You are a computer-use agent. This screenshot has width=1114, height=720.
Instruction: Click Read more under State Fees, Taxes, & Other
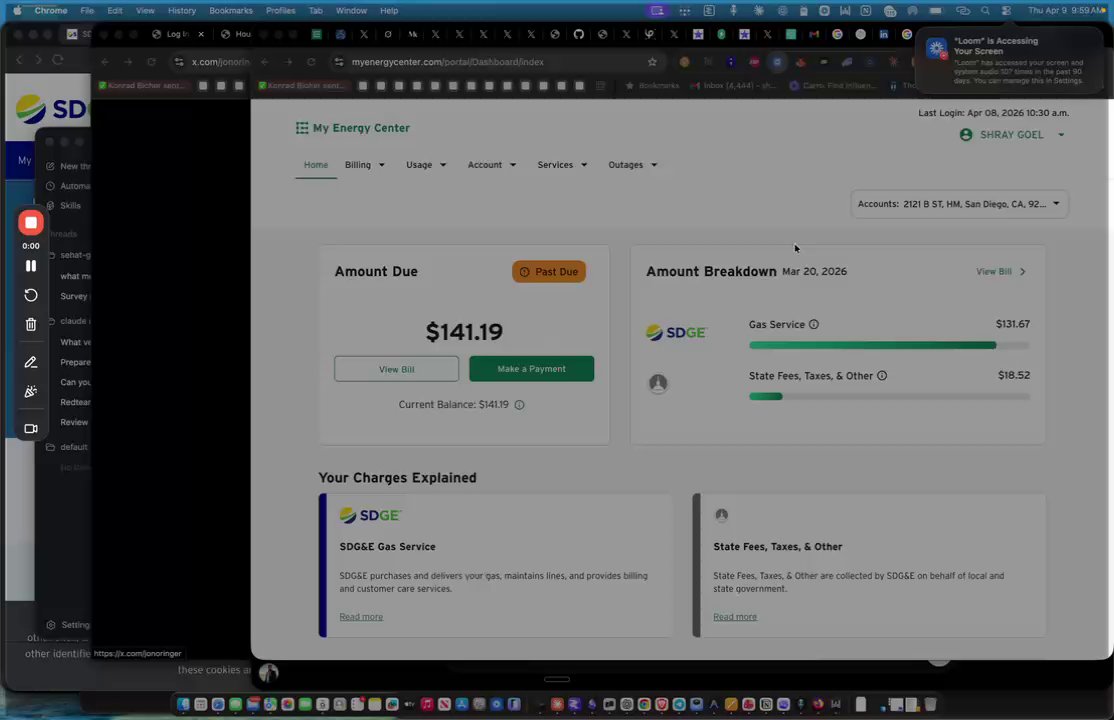(735, 617)
